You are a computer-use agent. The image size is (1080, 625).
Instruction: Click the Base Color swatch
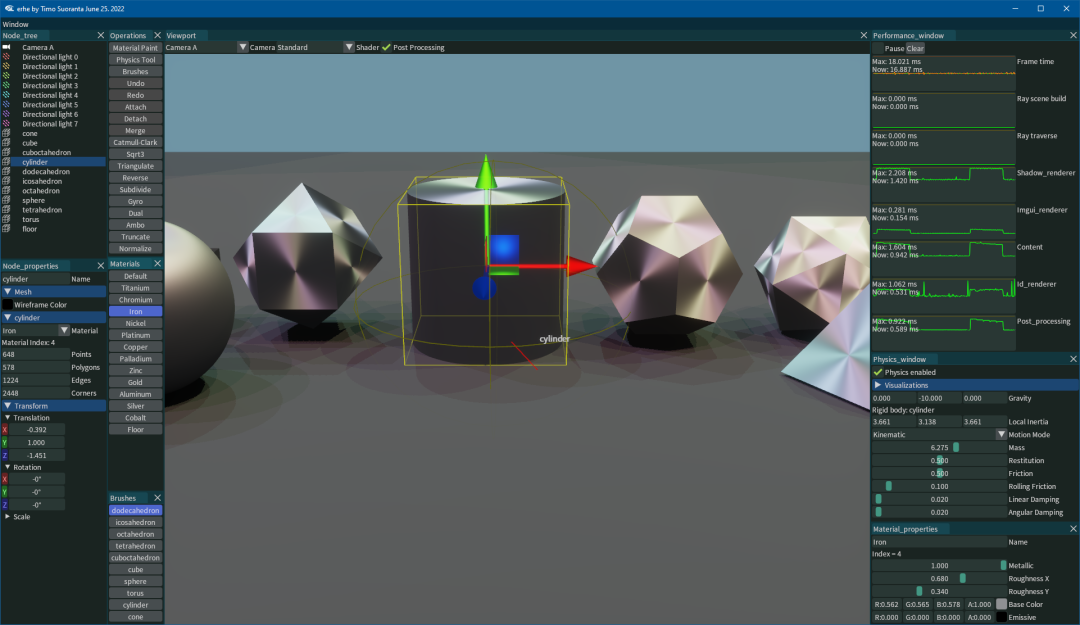(x=1001, y=604)
